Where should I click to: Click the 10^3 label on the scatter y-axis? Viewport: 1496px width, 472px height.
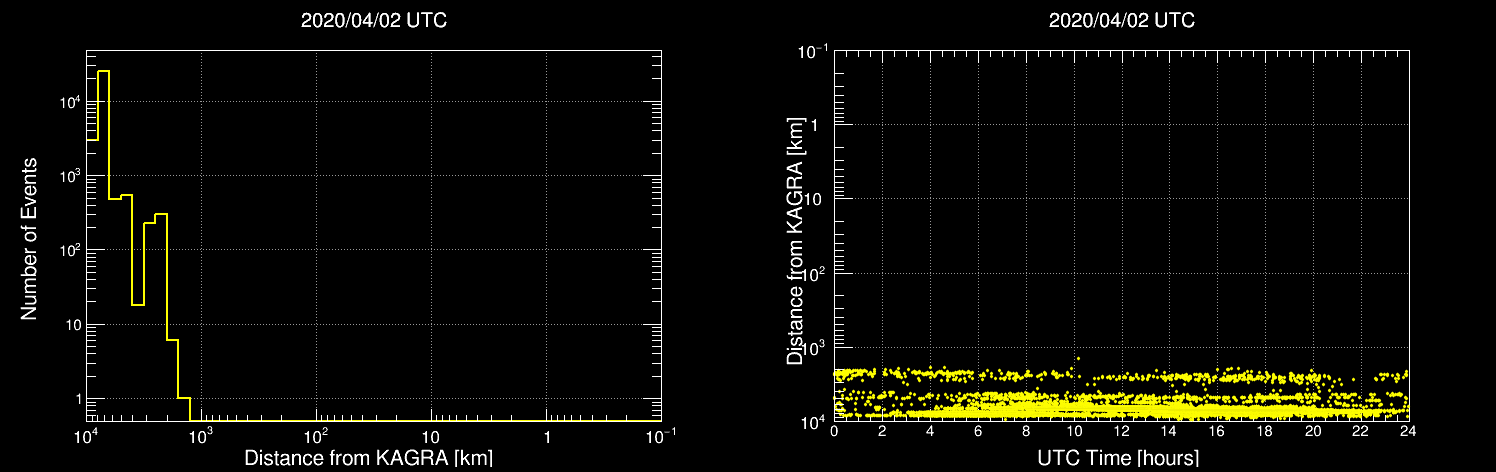(815, 345)
